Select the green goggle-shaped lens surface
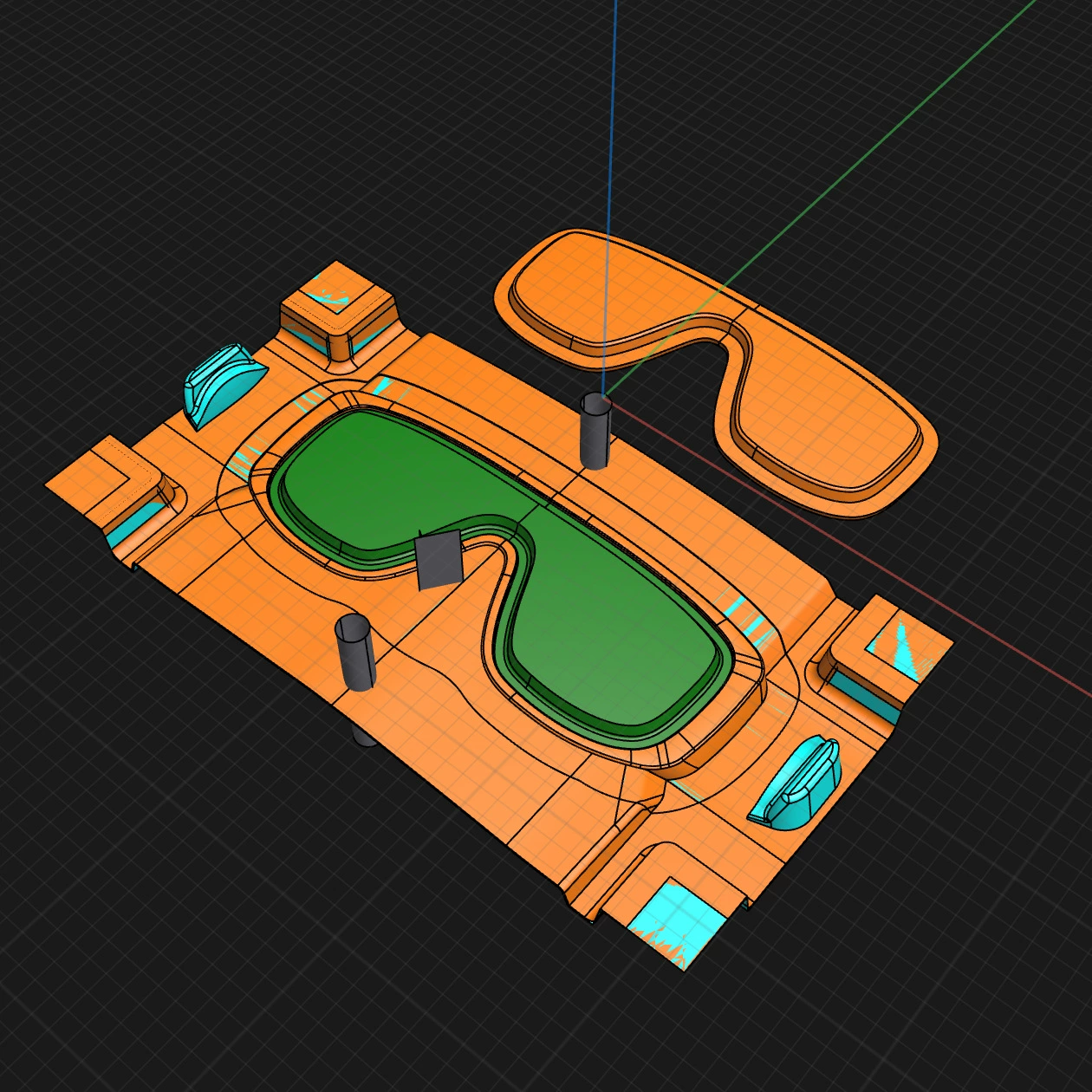 tap(503, 576)
